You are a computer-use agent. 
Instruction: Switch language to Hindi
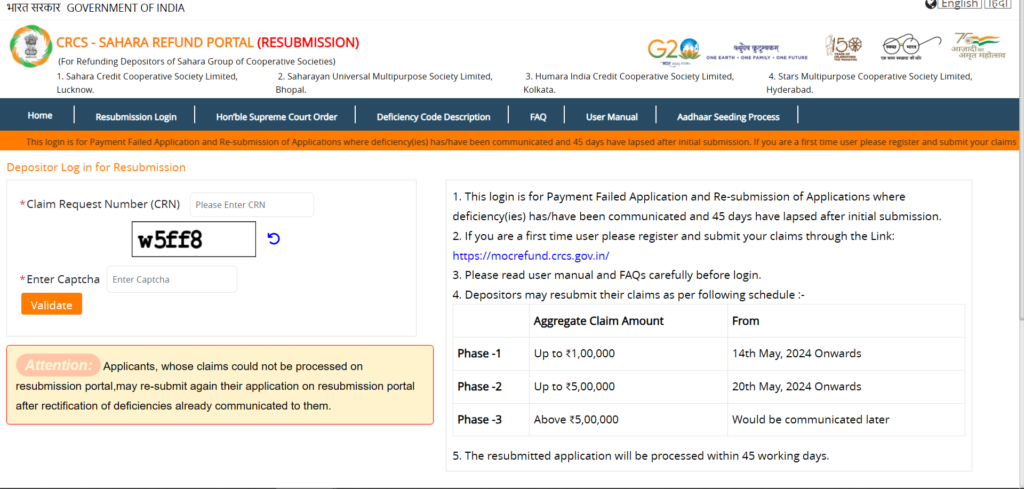(x=996, y=5)
